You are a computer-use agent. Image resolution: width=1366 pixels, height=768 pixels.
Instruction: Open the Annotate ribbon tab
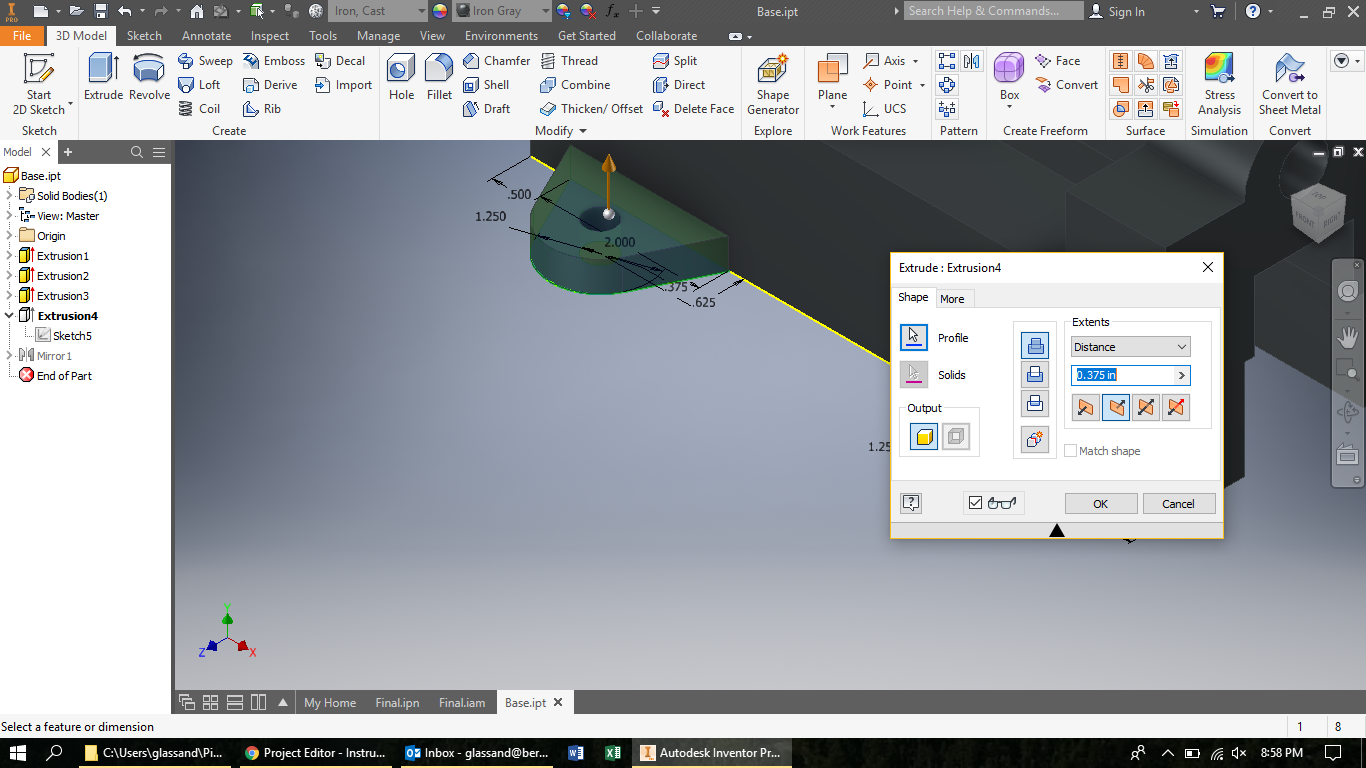(207, 36)
